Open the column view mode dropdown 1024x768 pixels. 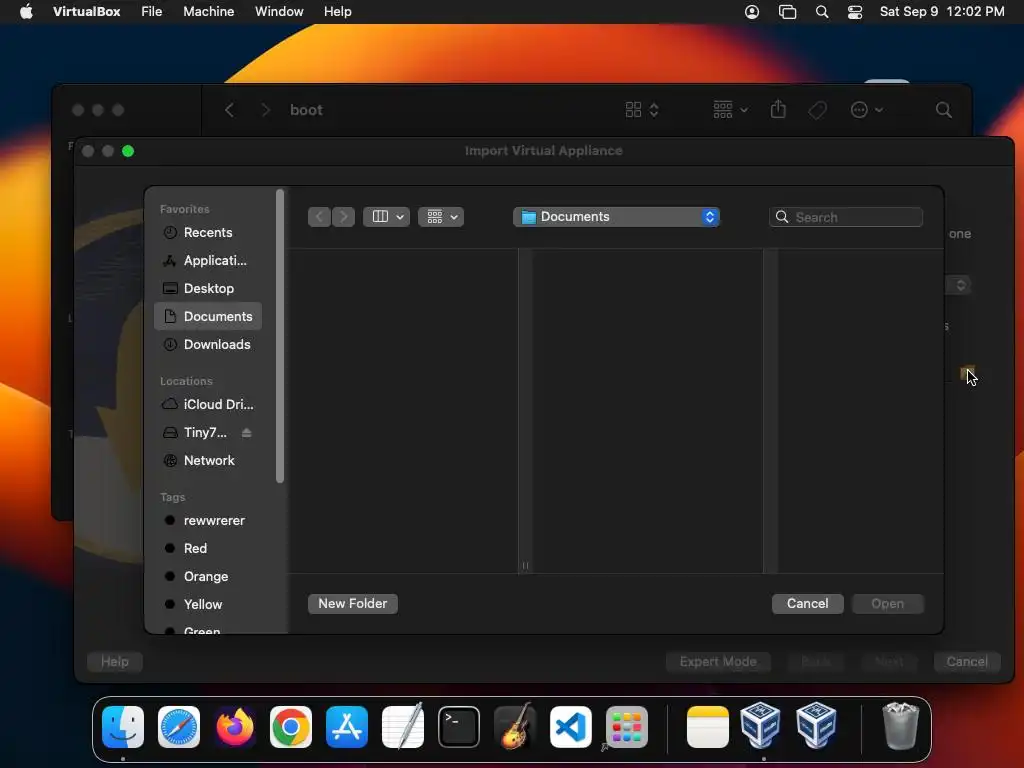(387, 217)
